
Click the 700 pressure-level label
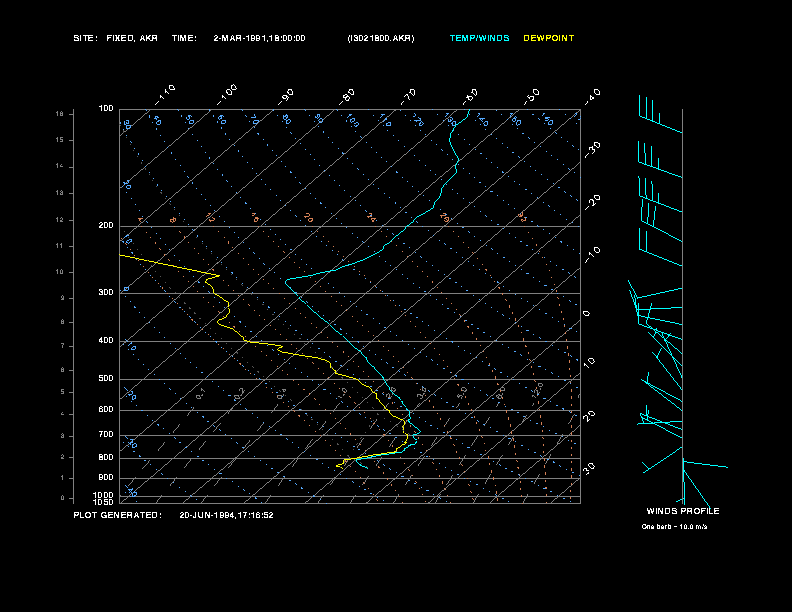click(106, 434)
